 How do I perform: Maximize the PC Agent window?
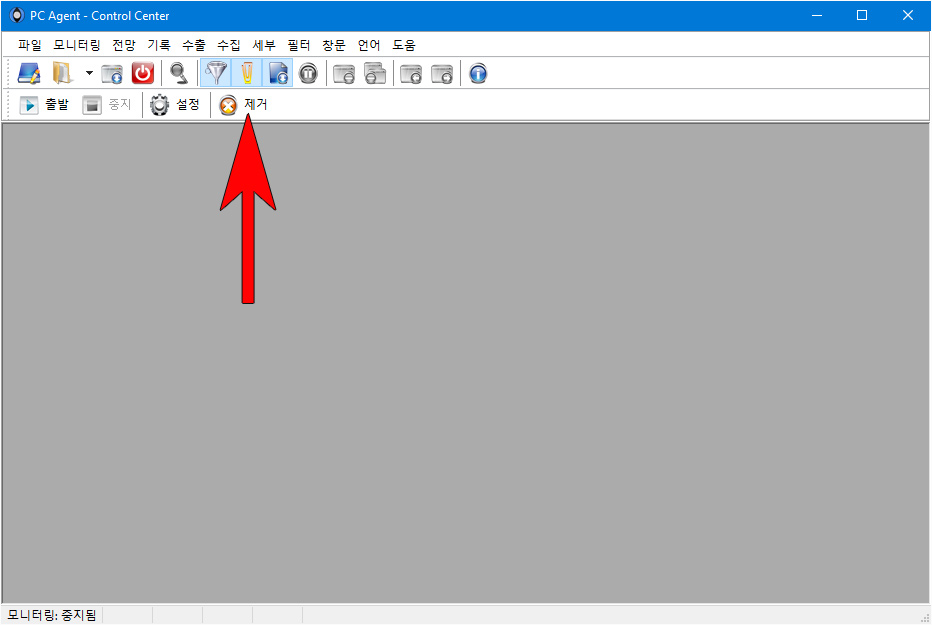pos(862,15)
